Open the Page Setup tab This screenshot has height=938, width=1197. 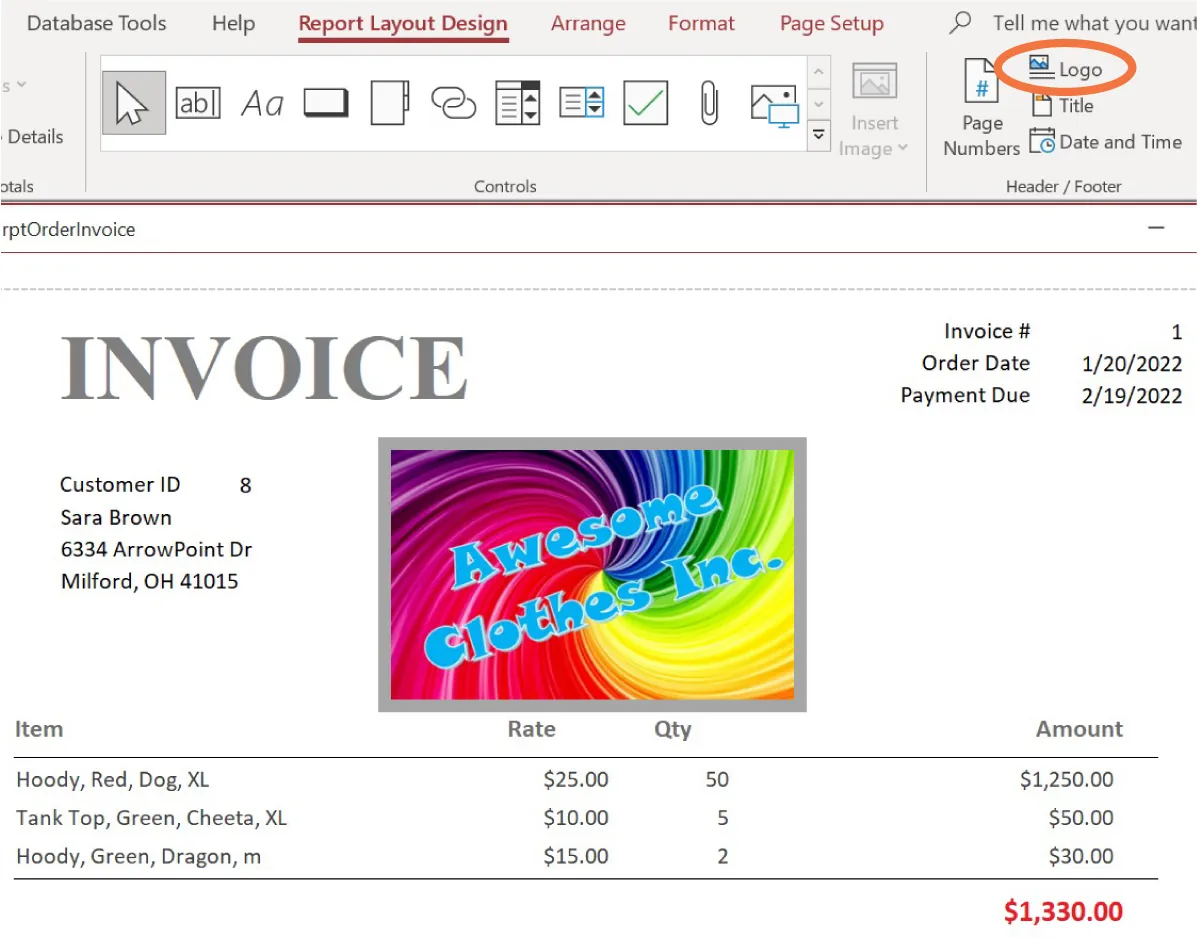831,23
